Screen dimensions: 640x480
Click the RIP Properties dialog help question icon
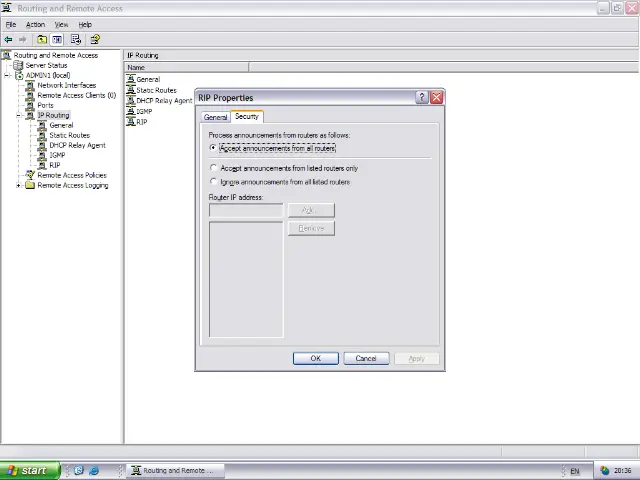click(x=422, y=98)
